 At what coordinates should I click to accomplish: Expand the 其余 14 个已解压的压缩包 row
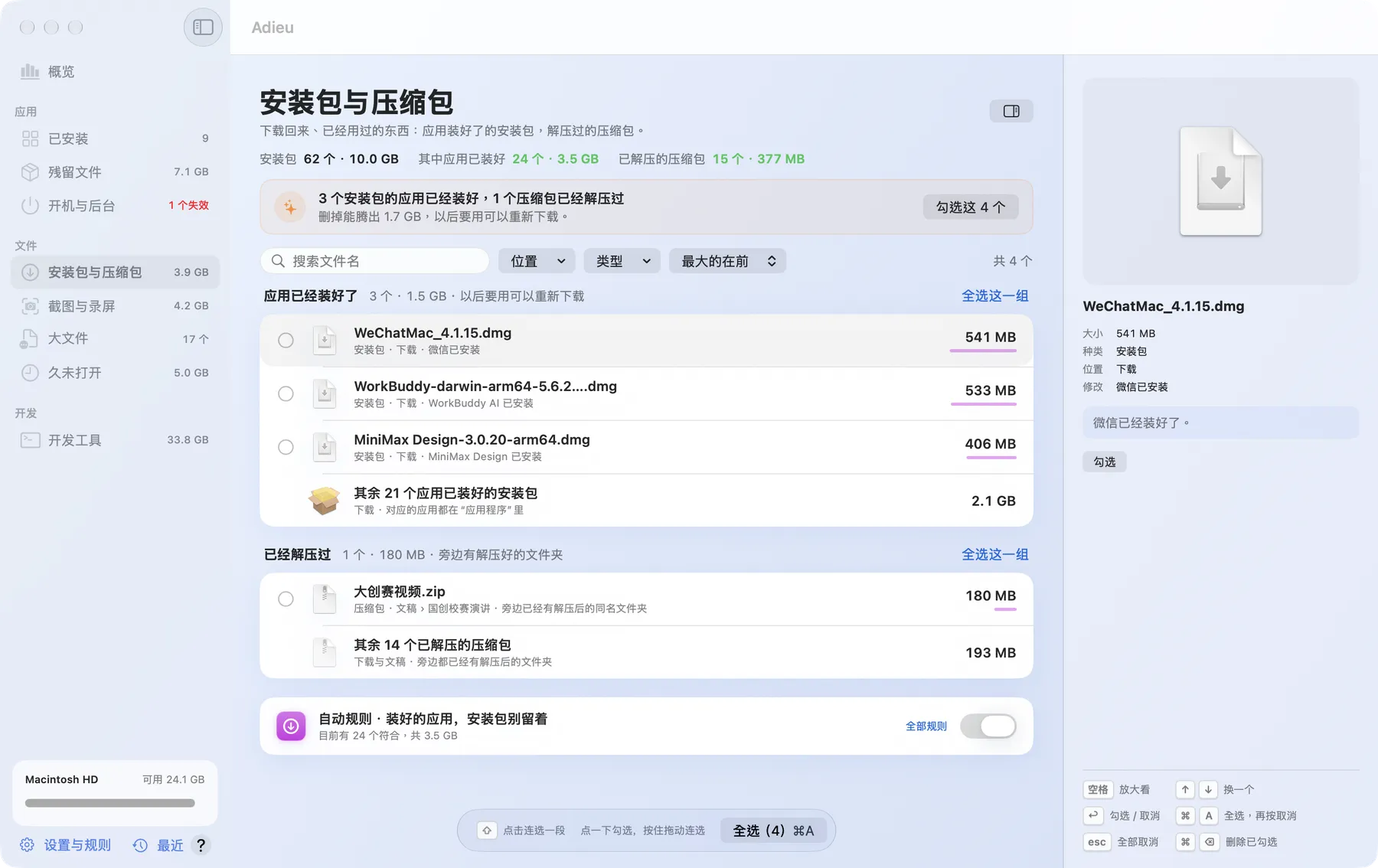pyautogui.click(x=646, y=652)
